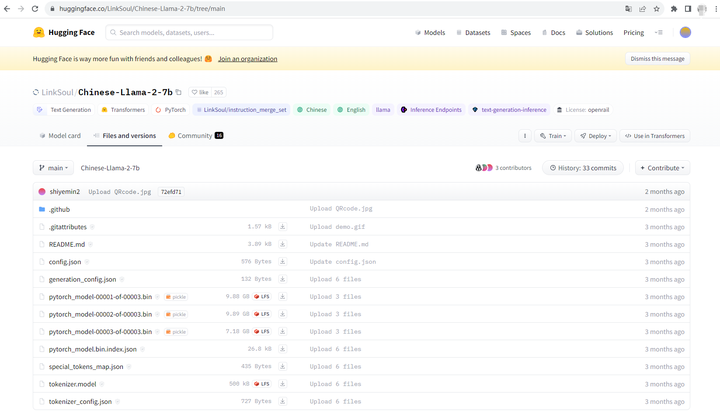Open commit hash 72efd71

click(171, 192)
